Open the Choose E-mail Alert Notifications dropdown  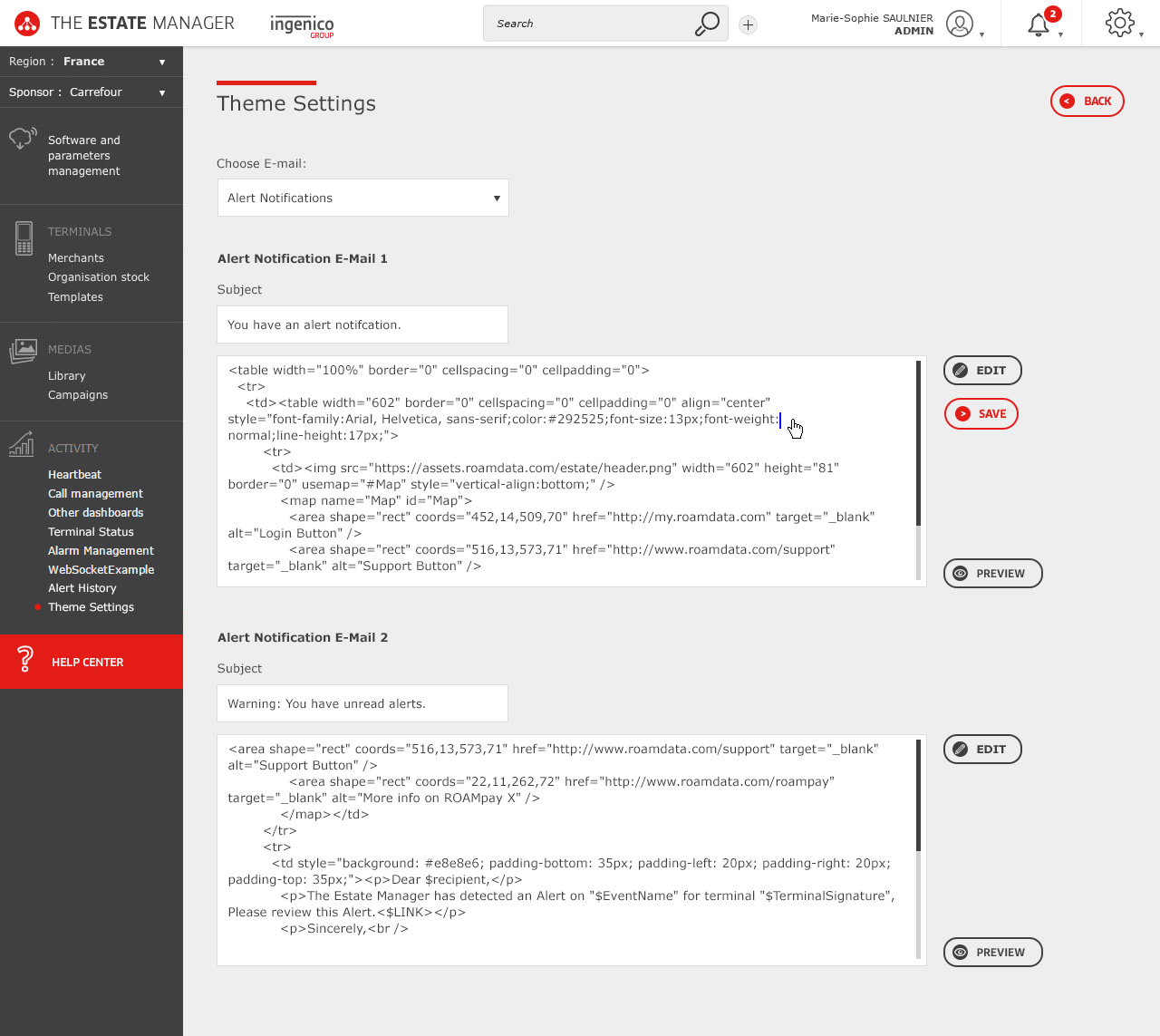(x=362, y=198)
